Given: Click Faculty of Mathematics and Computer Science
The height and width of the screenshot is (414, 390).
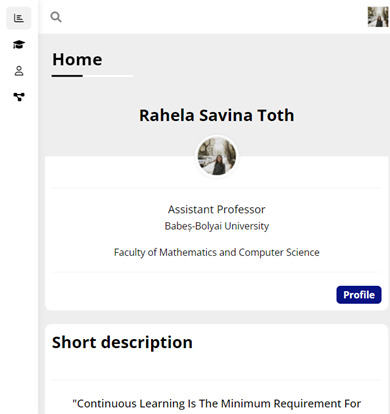Looking at the screenshot, I should coord(217,252).
